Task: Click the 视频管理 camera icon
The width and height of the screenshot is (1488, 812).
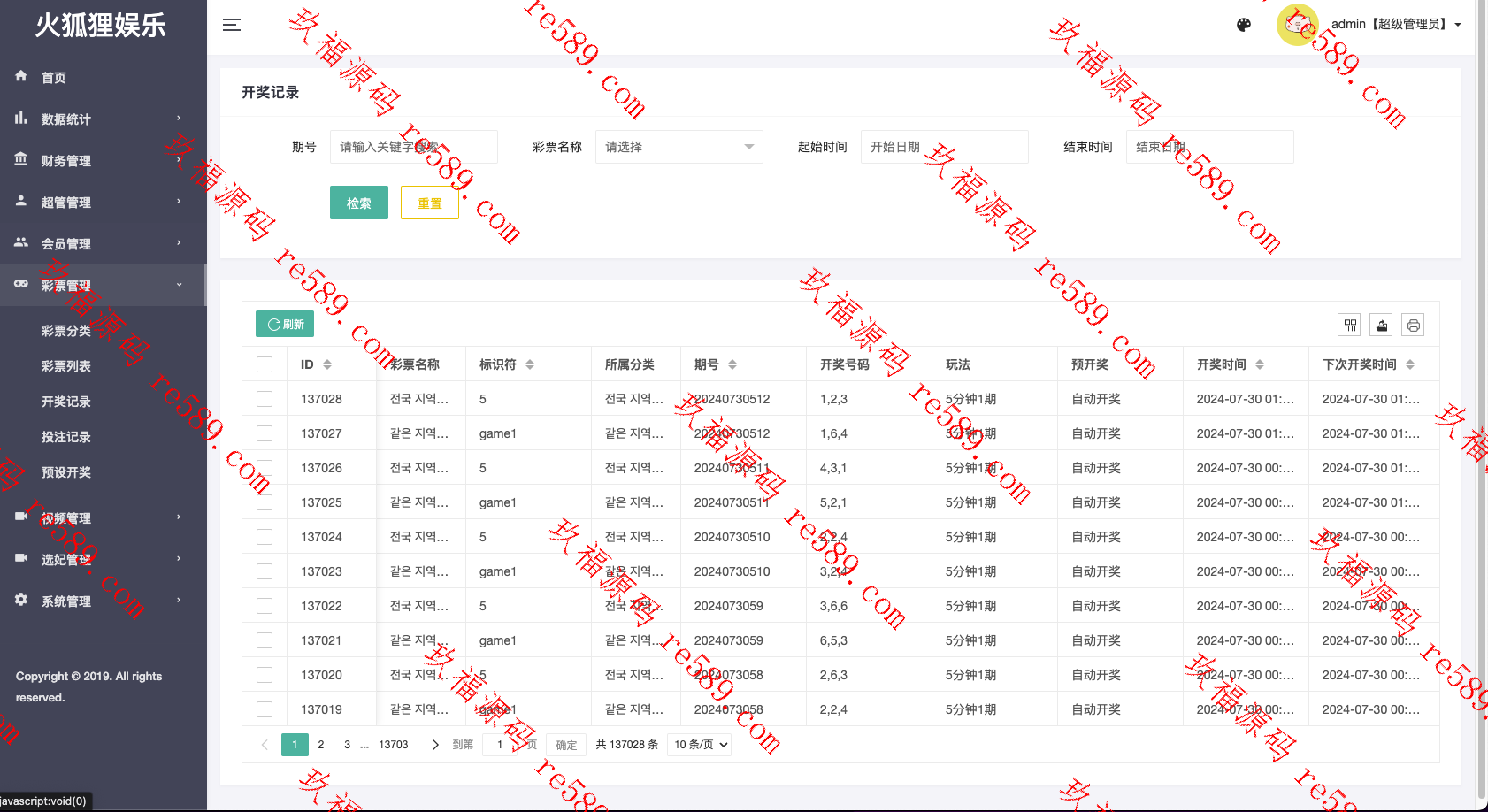Action: click(21, 517)
